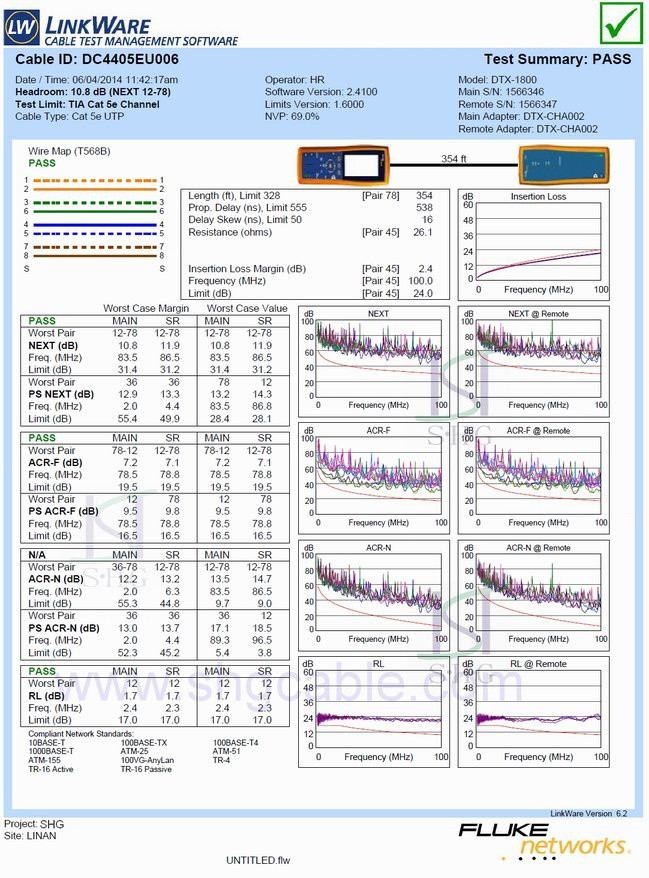649x878 pixels.
Task: Click the LinkWare LW logo icon
Action: [22, 27]
